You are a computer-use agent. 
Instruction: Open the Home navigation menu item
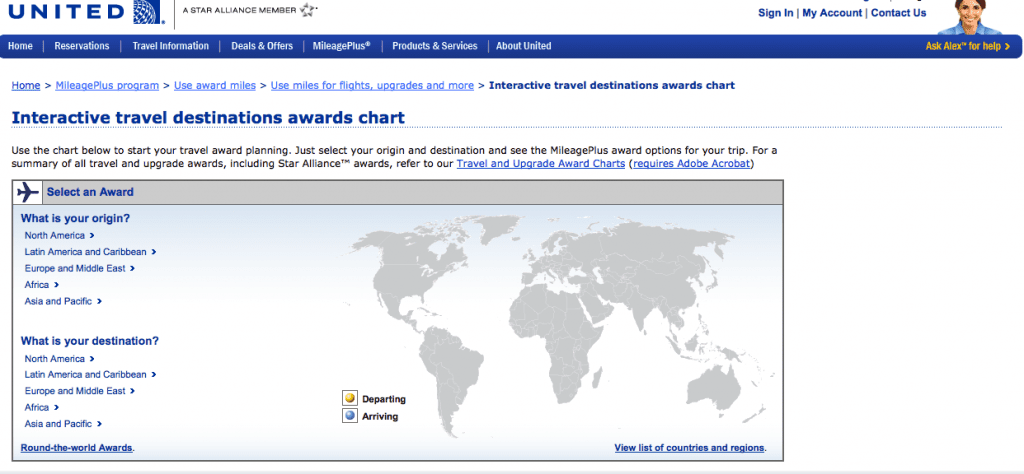click(x=20, y=46)
